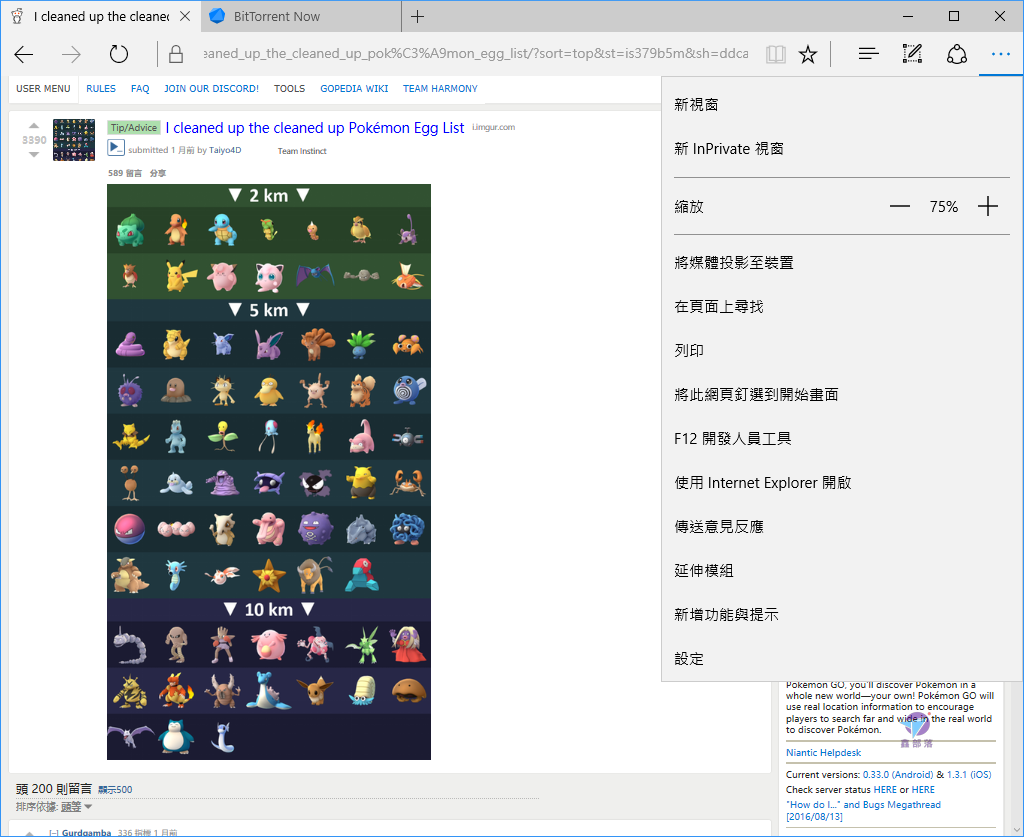This screenshot has width=1024, height=837.
Task: Choose 將媒體投影至裝置 from menu
Action: [842, 262]
